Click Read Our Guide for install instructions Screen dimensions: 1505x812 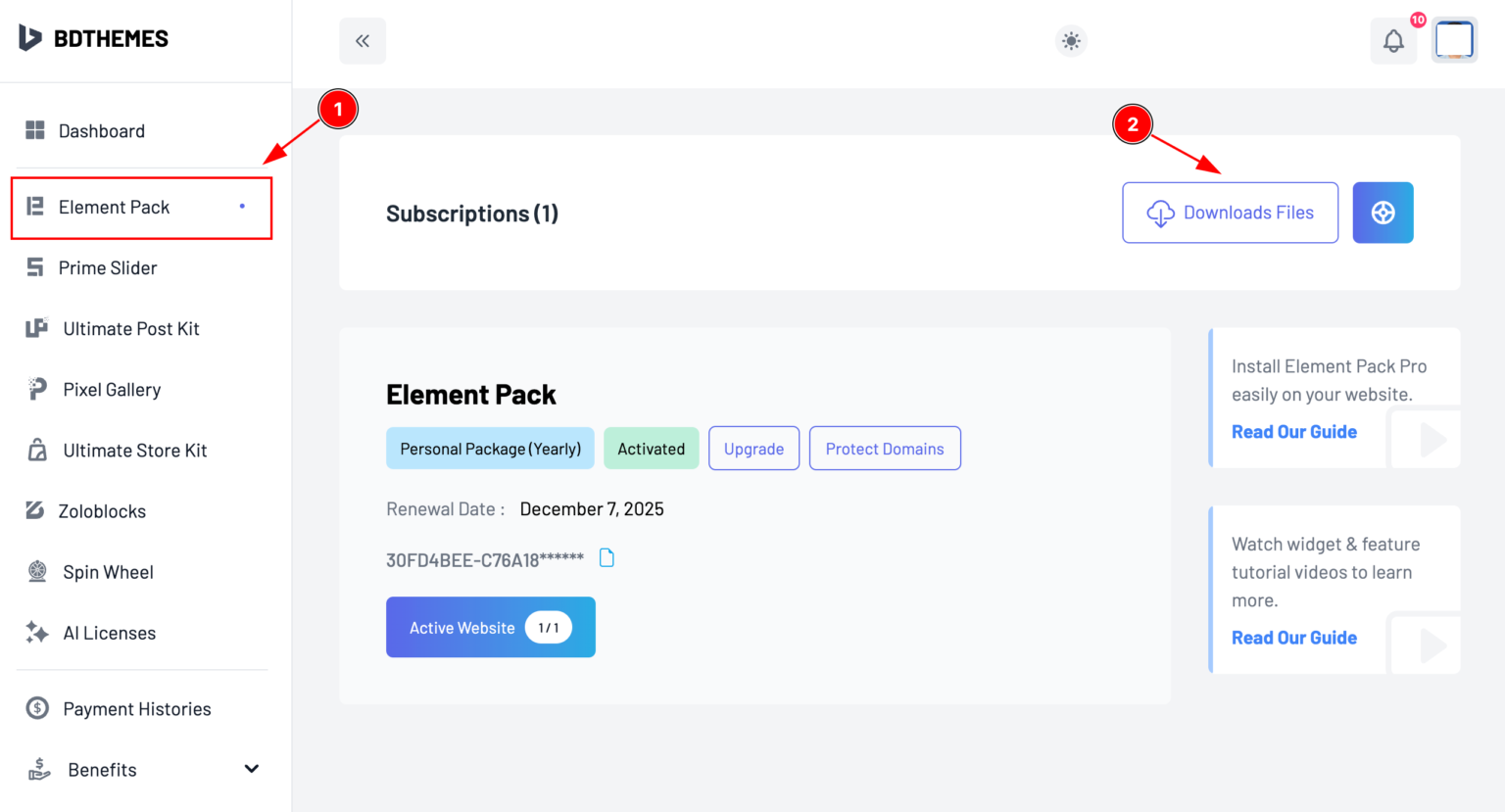[x=1294, y=431]
